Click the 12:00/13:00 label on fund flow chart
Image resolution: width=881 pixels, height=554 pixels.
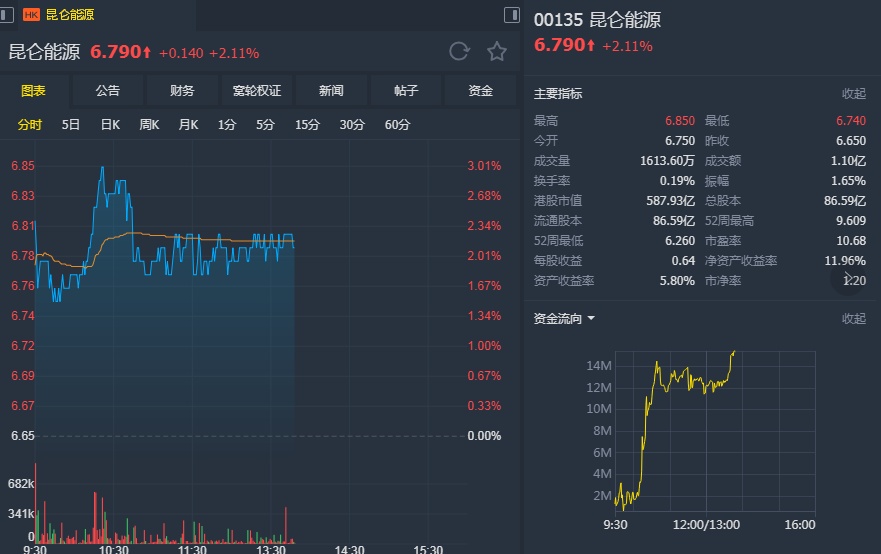(706, 525)
